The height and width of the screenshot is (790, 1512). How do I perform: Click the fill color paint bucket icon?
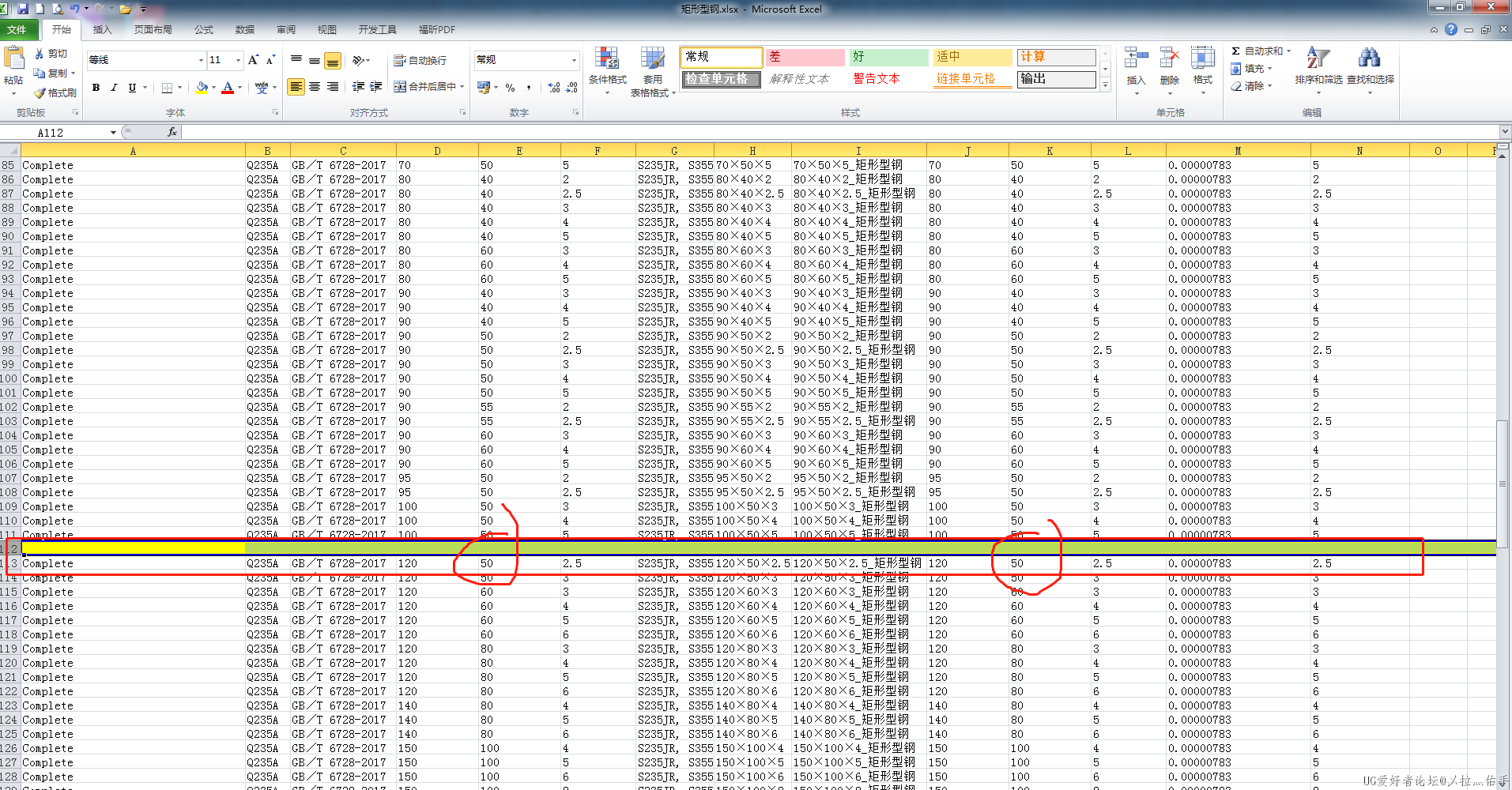202,88
